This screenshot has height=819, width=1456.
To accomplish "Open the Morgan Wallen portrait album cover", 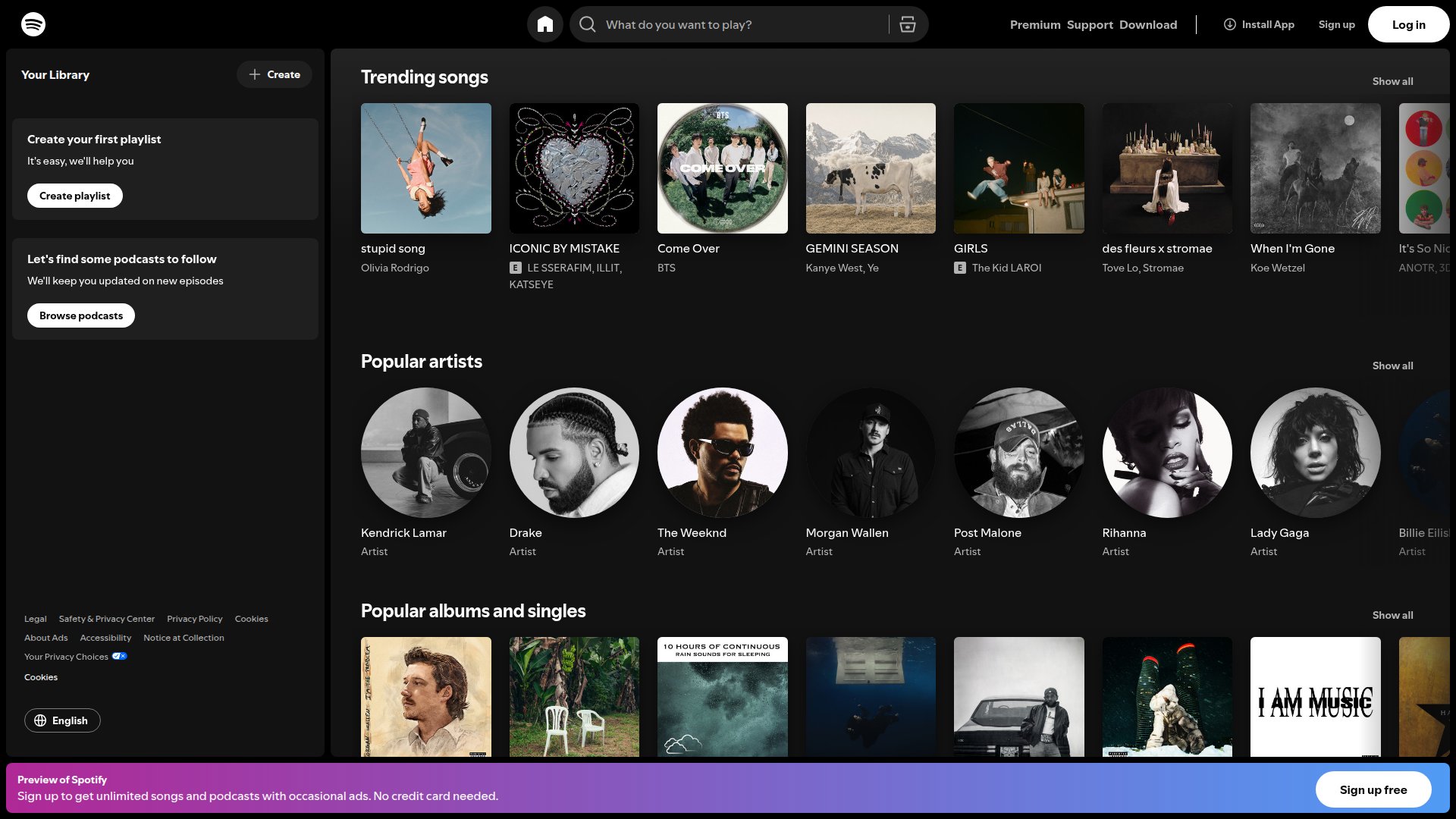I will [x=426, y=697].
